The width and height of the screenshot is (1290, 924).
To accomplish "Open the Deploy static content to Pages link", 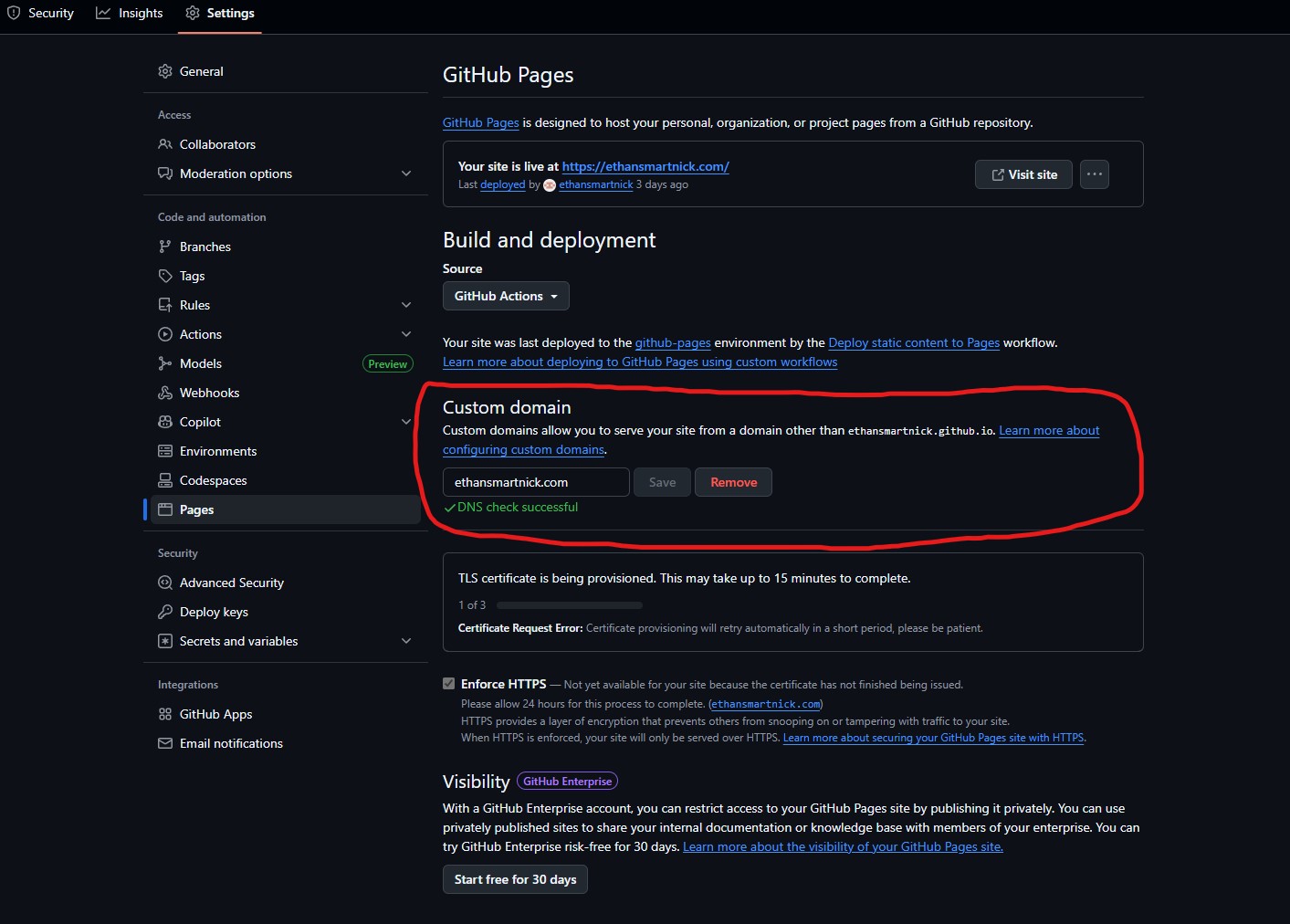I will [x=914, y=342].
